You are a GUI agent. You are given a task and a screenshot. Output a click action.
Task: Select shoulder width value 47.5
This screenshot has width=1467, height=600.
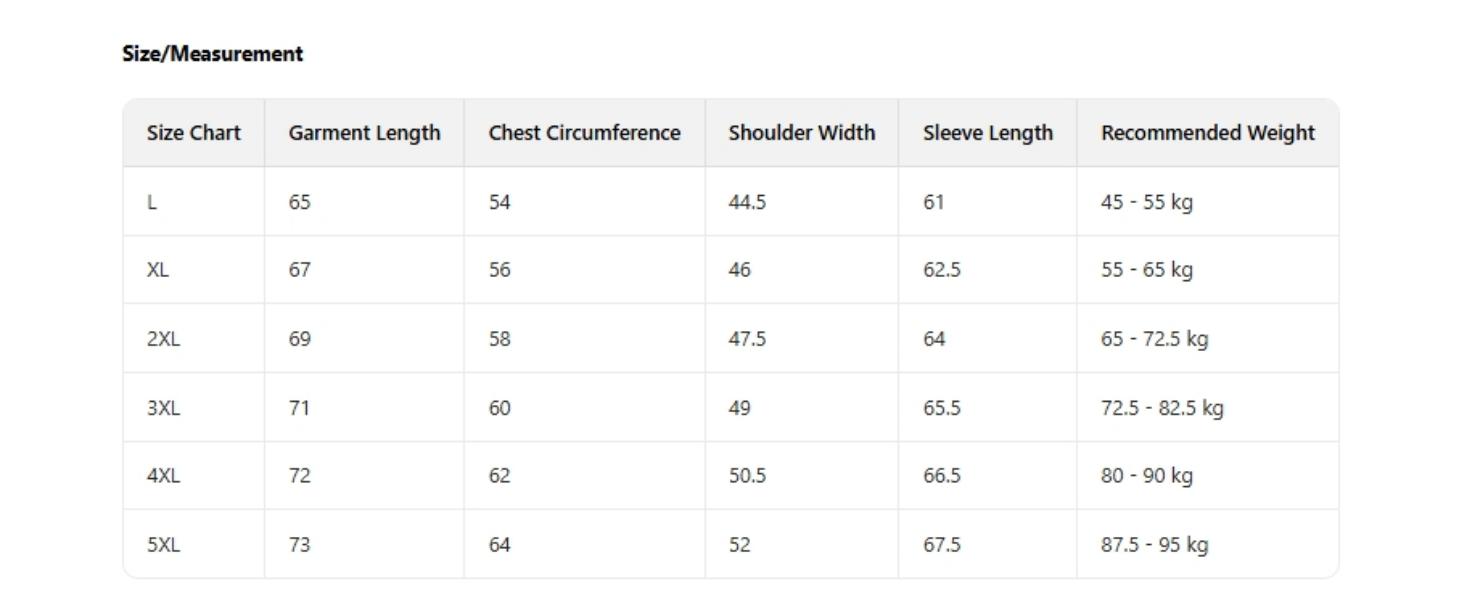[x=747, y=339]
